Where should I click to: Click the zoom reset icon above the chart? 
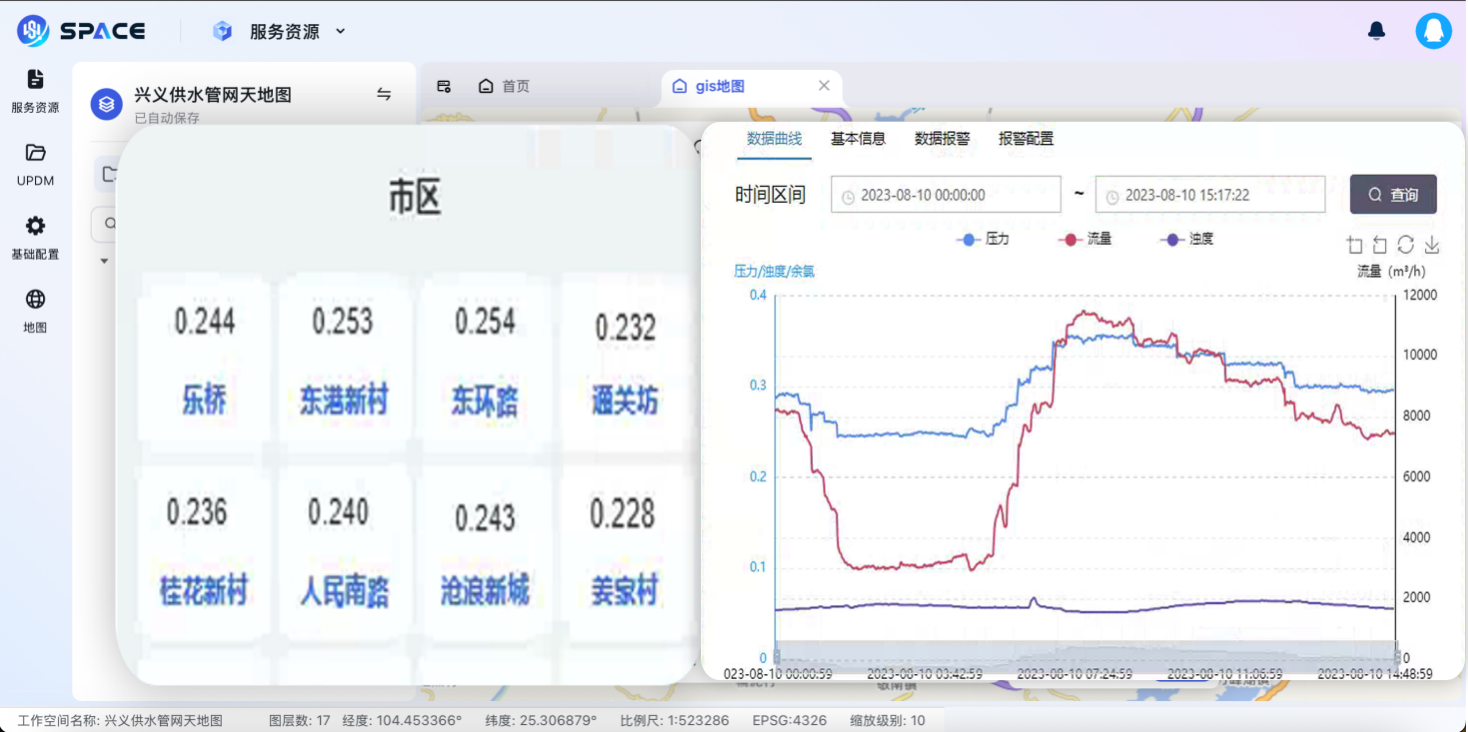[1378, 244]
